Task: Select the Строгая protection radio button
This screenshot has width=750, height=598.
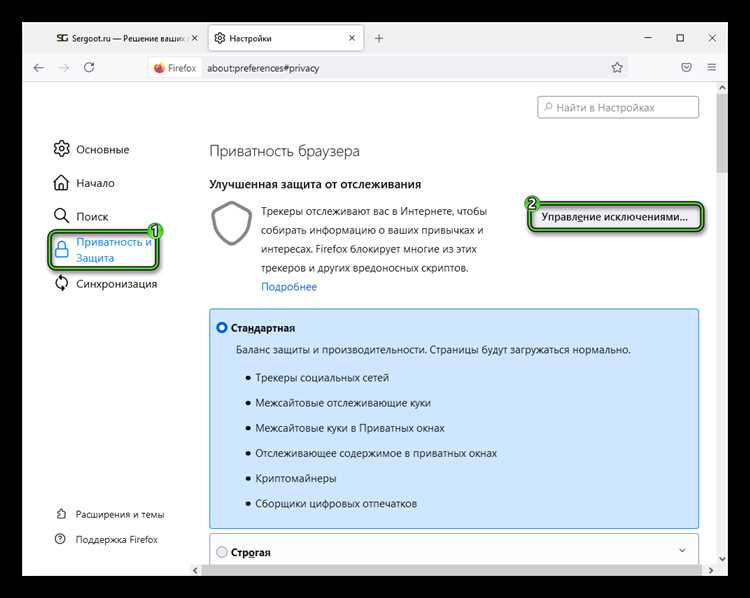Action: [221, 552]
